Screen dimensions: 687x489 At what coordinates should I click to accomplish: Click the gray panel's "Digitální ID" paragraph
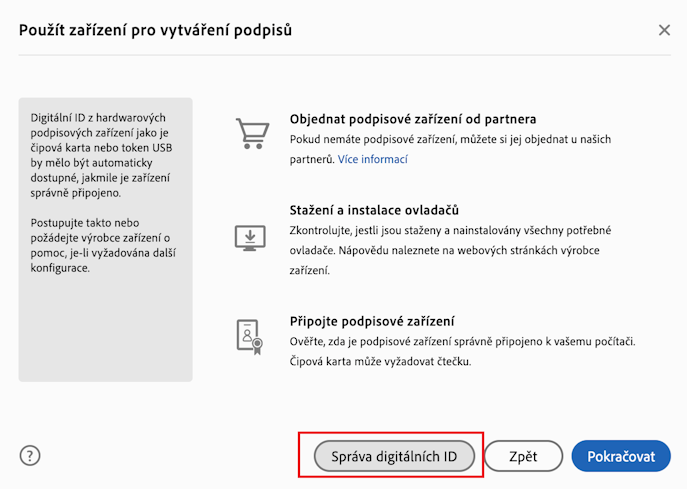101,154
